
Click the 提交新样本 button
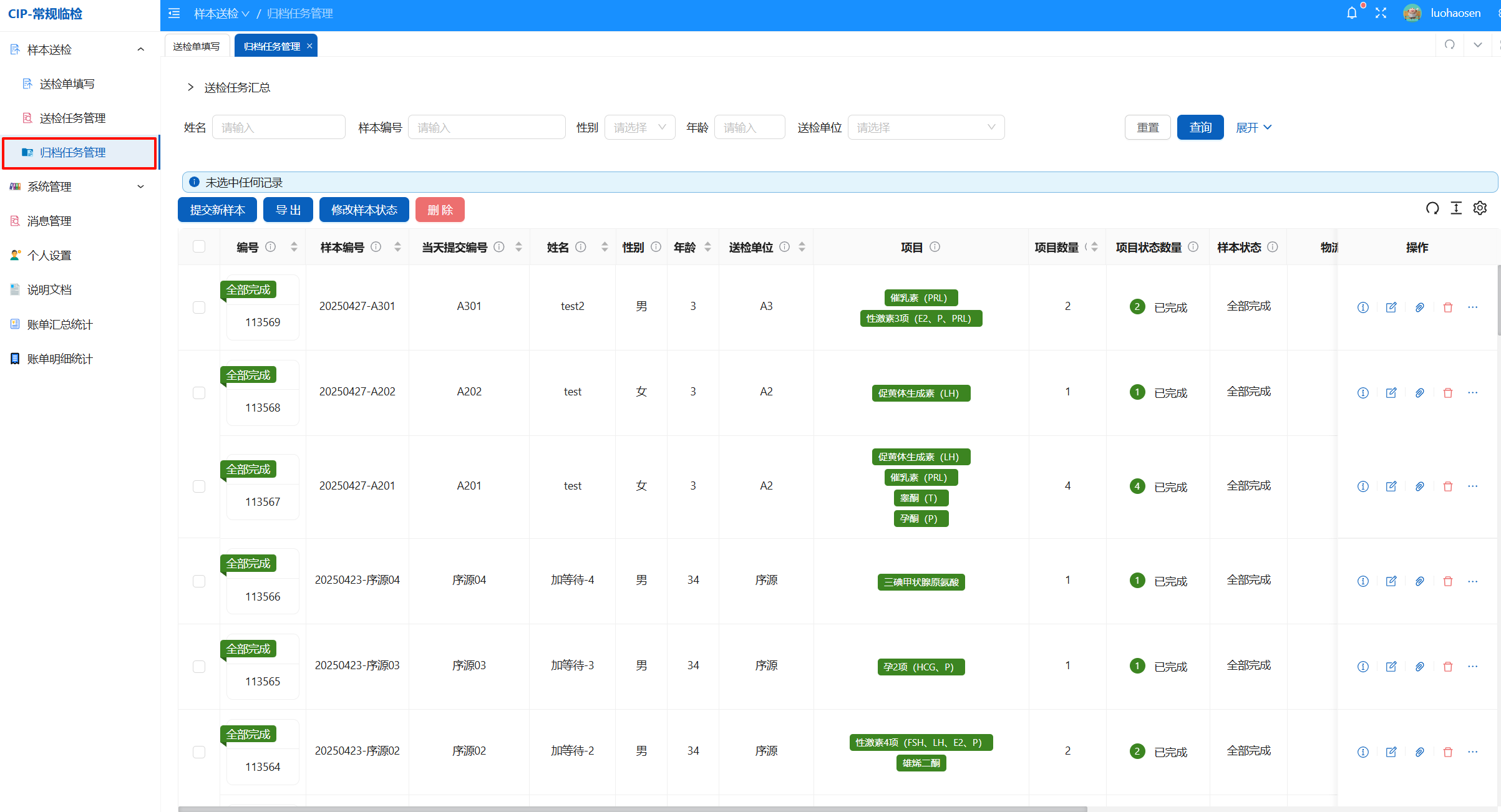(x=217, y=210)
